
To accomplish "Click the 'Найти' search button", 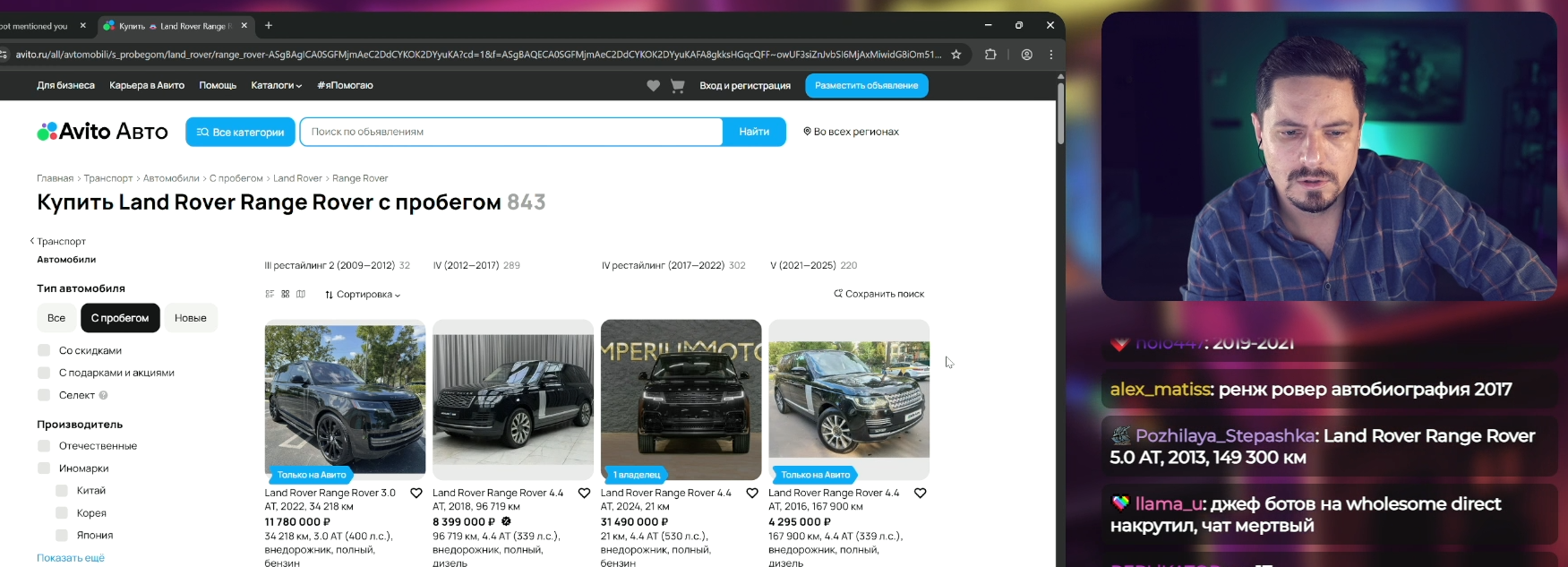I will 754,132.
